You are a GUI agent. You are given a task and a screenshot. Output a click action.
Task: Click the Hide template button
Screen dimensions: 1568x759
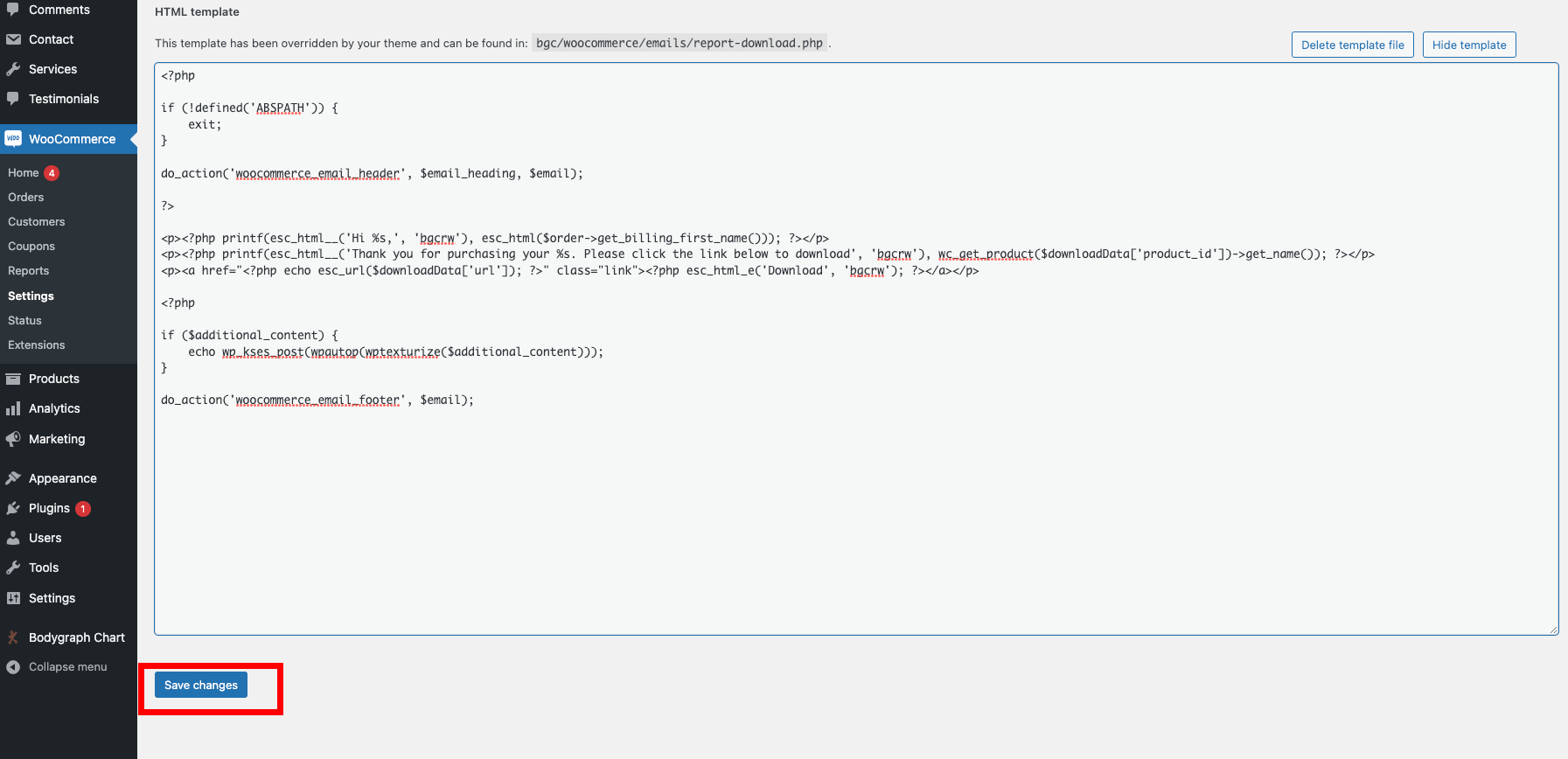pos(1469,45)
